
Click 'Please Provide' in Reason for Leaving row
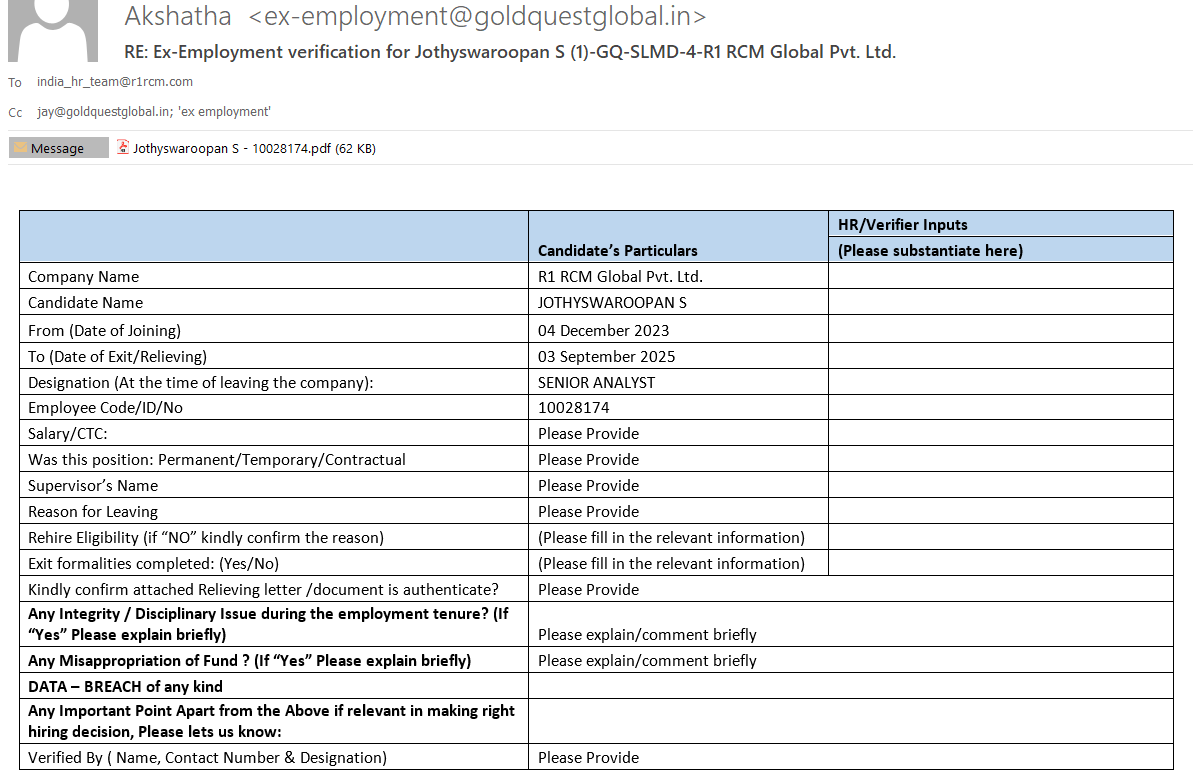pos(588,512)
